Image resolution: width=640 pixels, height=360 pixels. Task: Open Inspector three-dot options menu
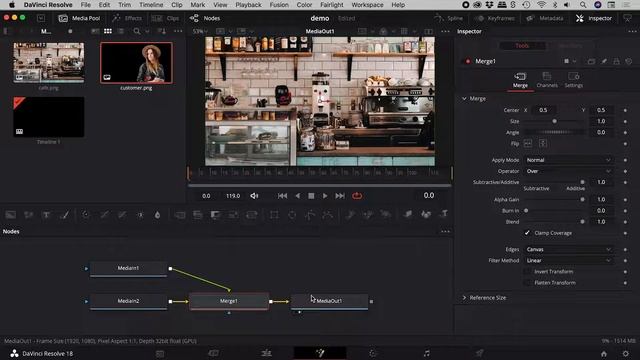[632, 31]
